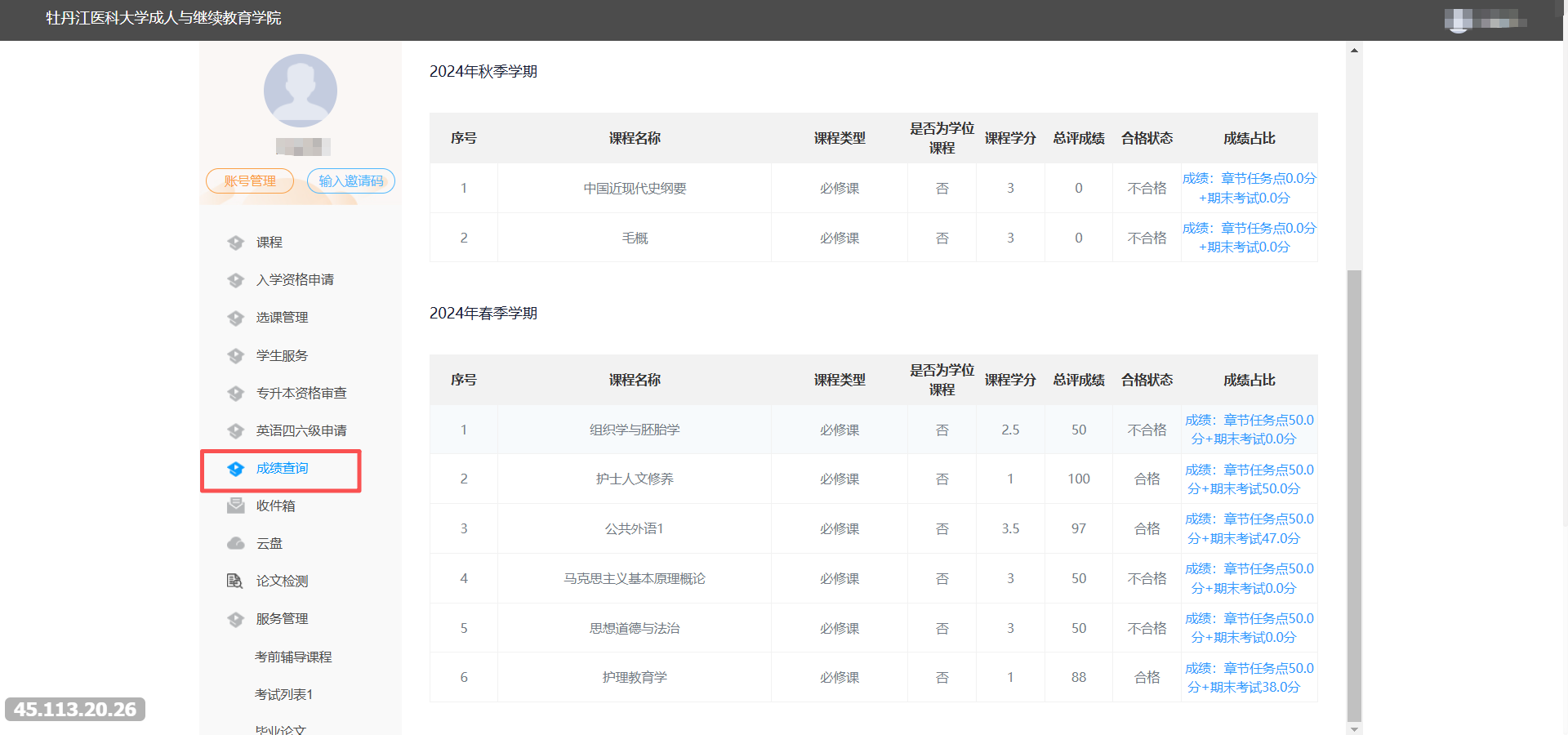Click the scrollbar down arrow
This screenshot has height=735, width=1568.
coord(1355,728)
